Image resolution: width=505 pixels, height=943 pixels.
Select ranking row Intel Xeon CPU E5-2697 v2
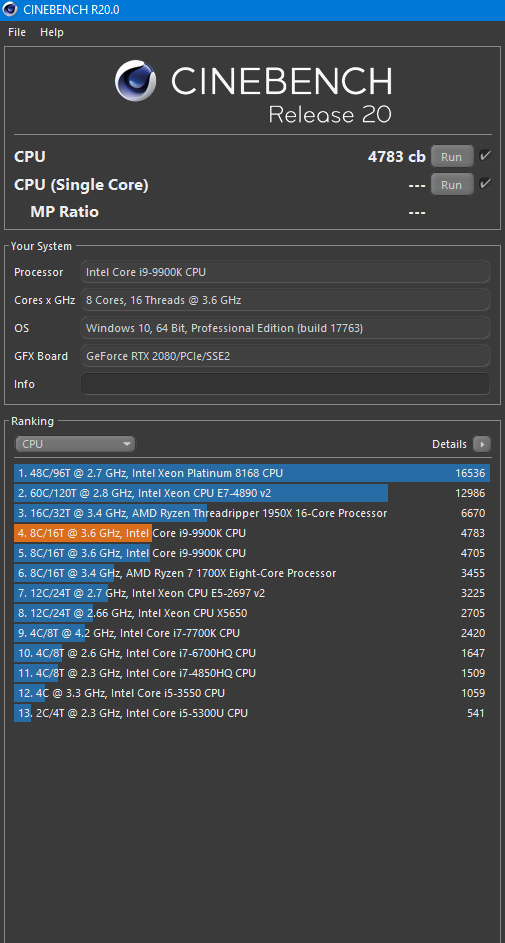(x=252, y=593)
